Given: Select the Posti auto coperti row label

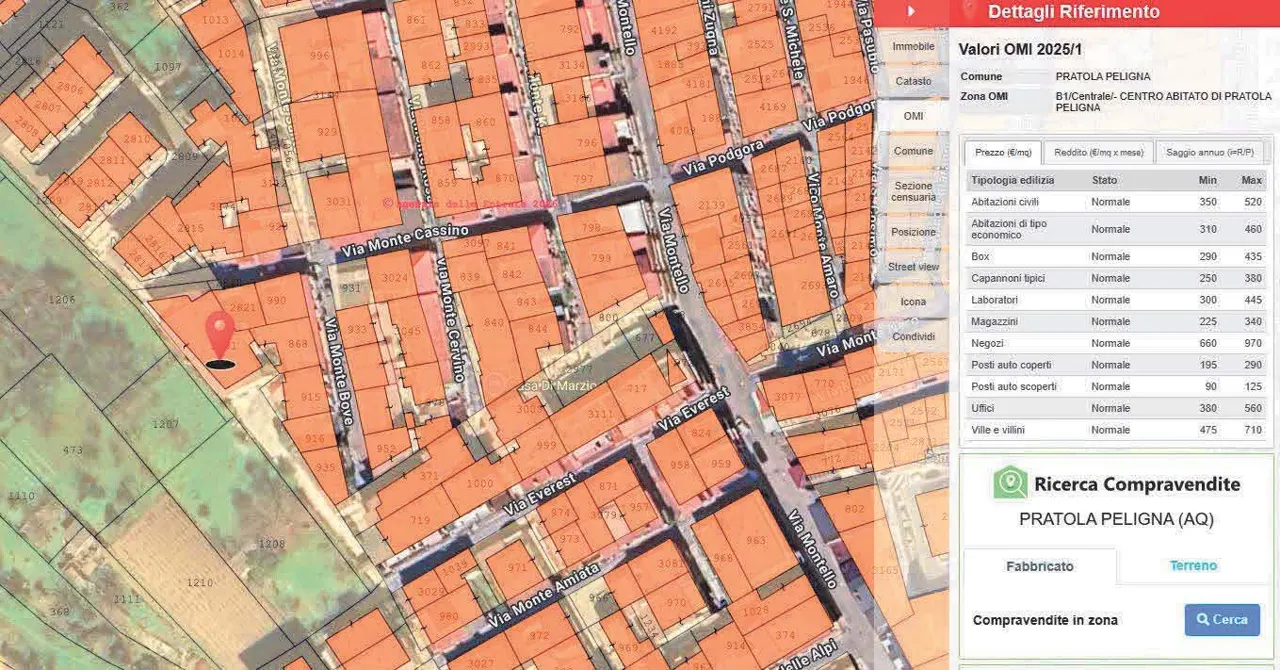Looking at the screenshot, I should 1011,365.
